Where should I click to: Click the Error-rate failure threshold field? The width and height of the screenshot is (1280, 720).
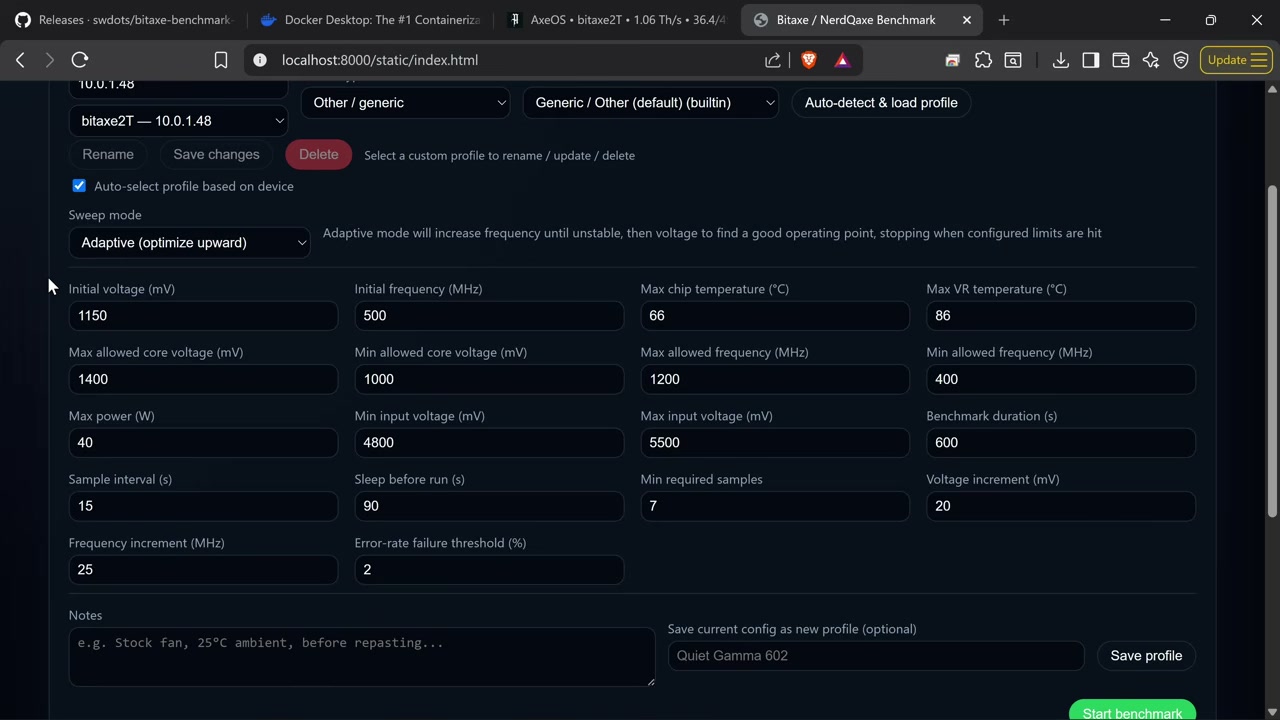pyautogui.click(x=489, y=570)
